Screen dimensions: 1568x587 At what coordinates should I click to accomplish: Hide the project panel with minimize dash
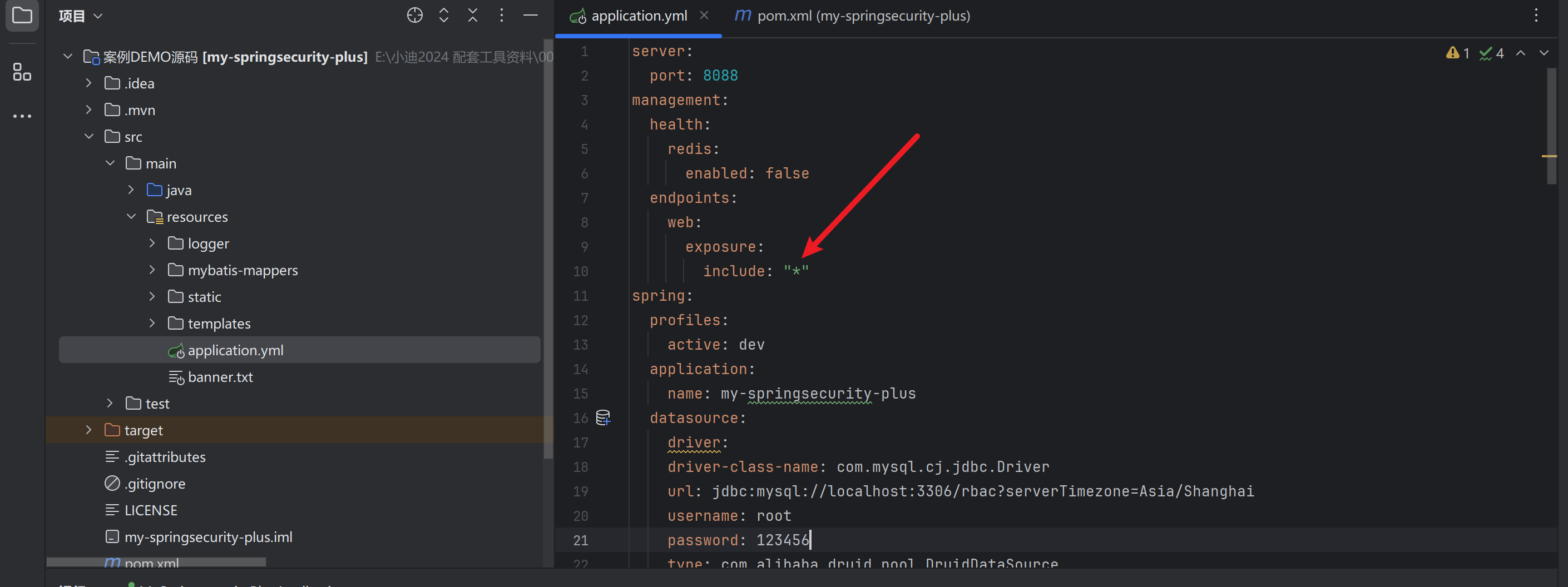click(x=530, y=15)
